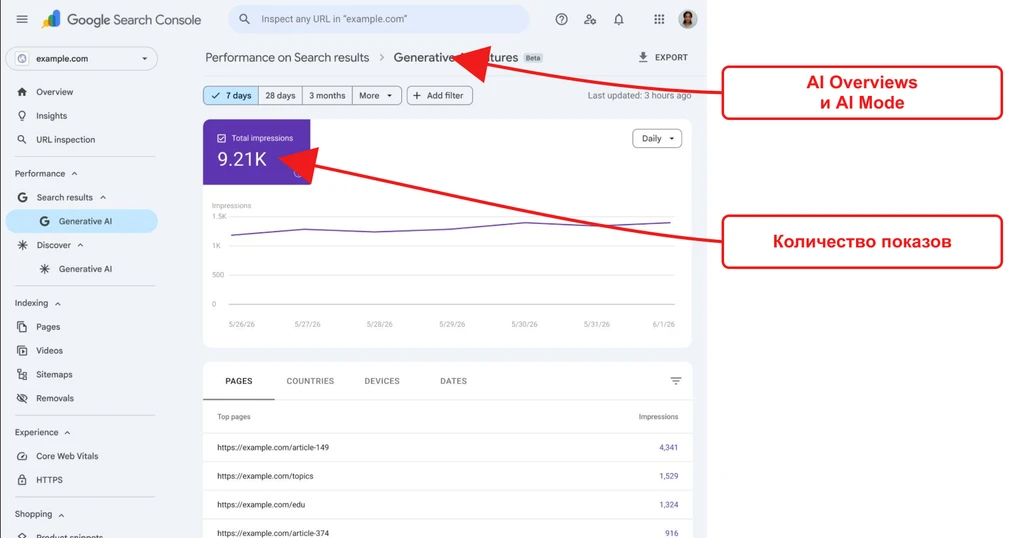Click the Google G icon beside Search results
Image resolution: width=1024 pixels, height=538 pixels.
22,197
